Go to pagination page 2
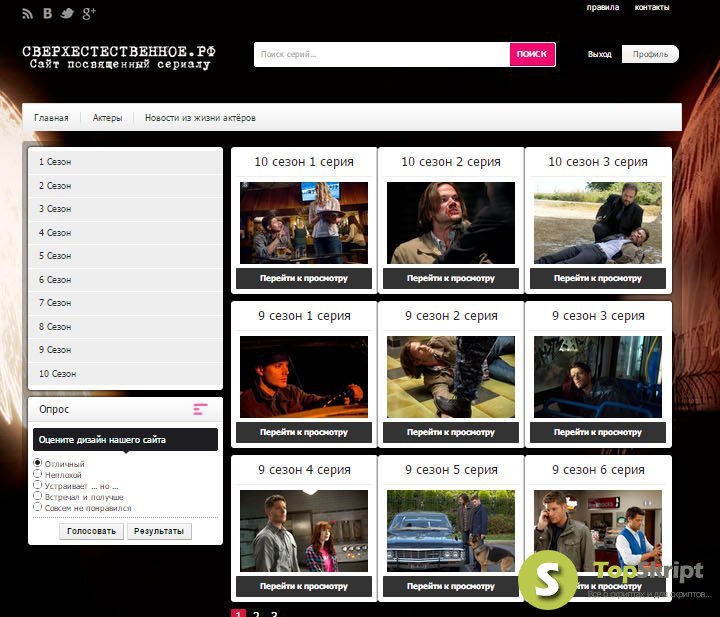The height and width of the screenshot is (617, 720). point(256,614)
